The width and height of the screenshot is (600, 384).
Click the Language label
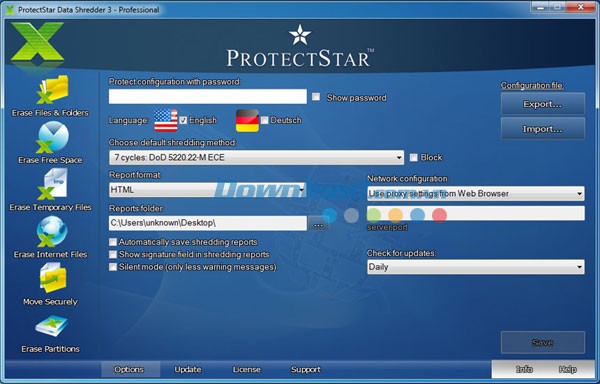[128, 120]
